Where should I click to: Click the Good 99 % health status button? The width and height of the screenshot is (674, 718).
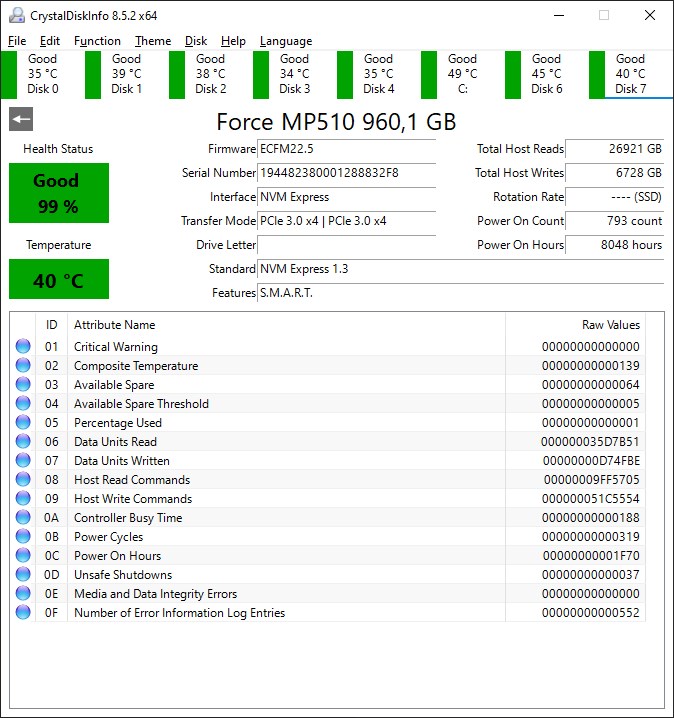point(59,193)
